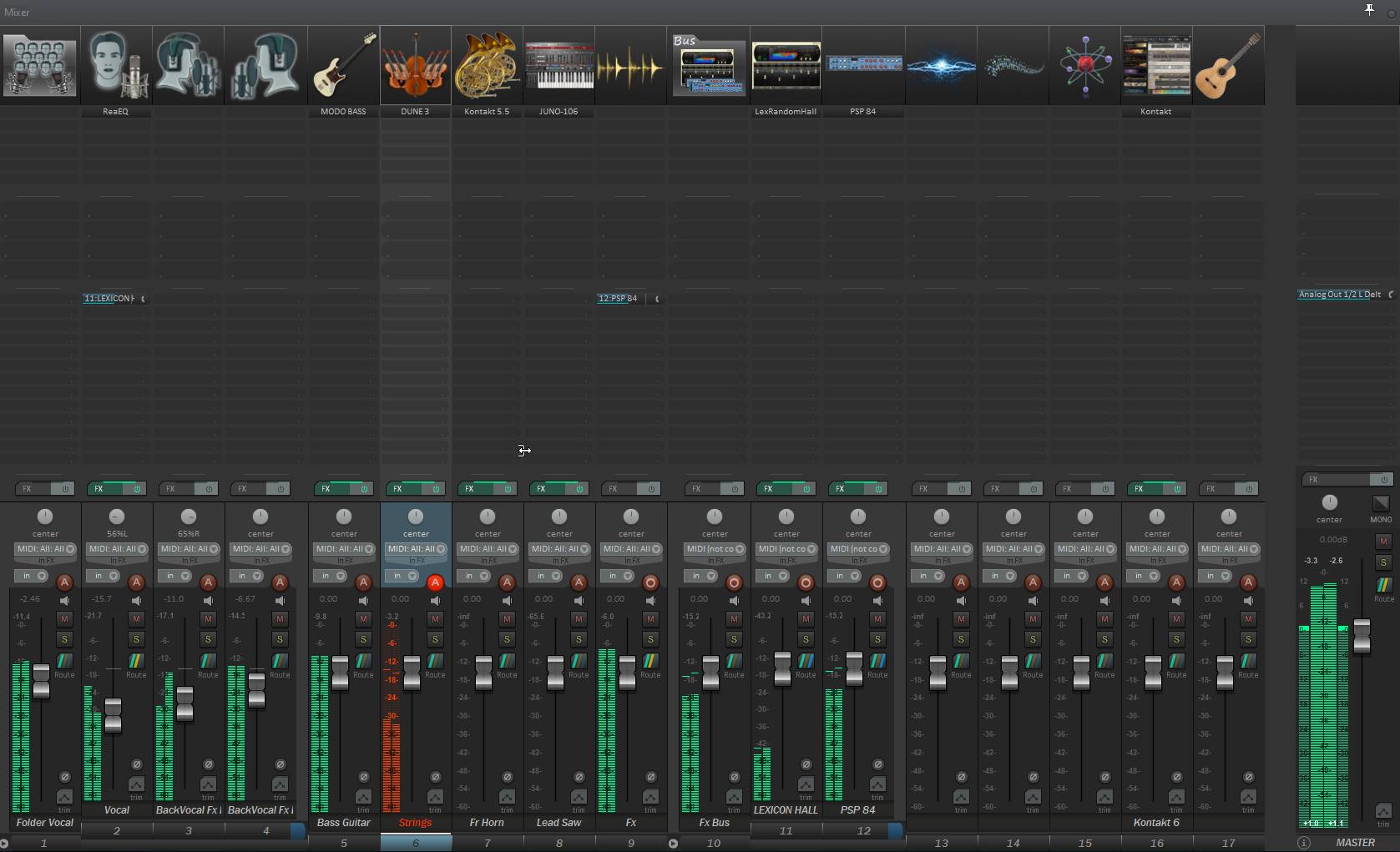The image size is (1400, 852).
Task: Click info icon beside MASTER label
Action: [1304, 843]
